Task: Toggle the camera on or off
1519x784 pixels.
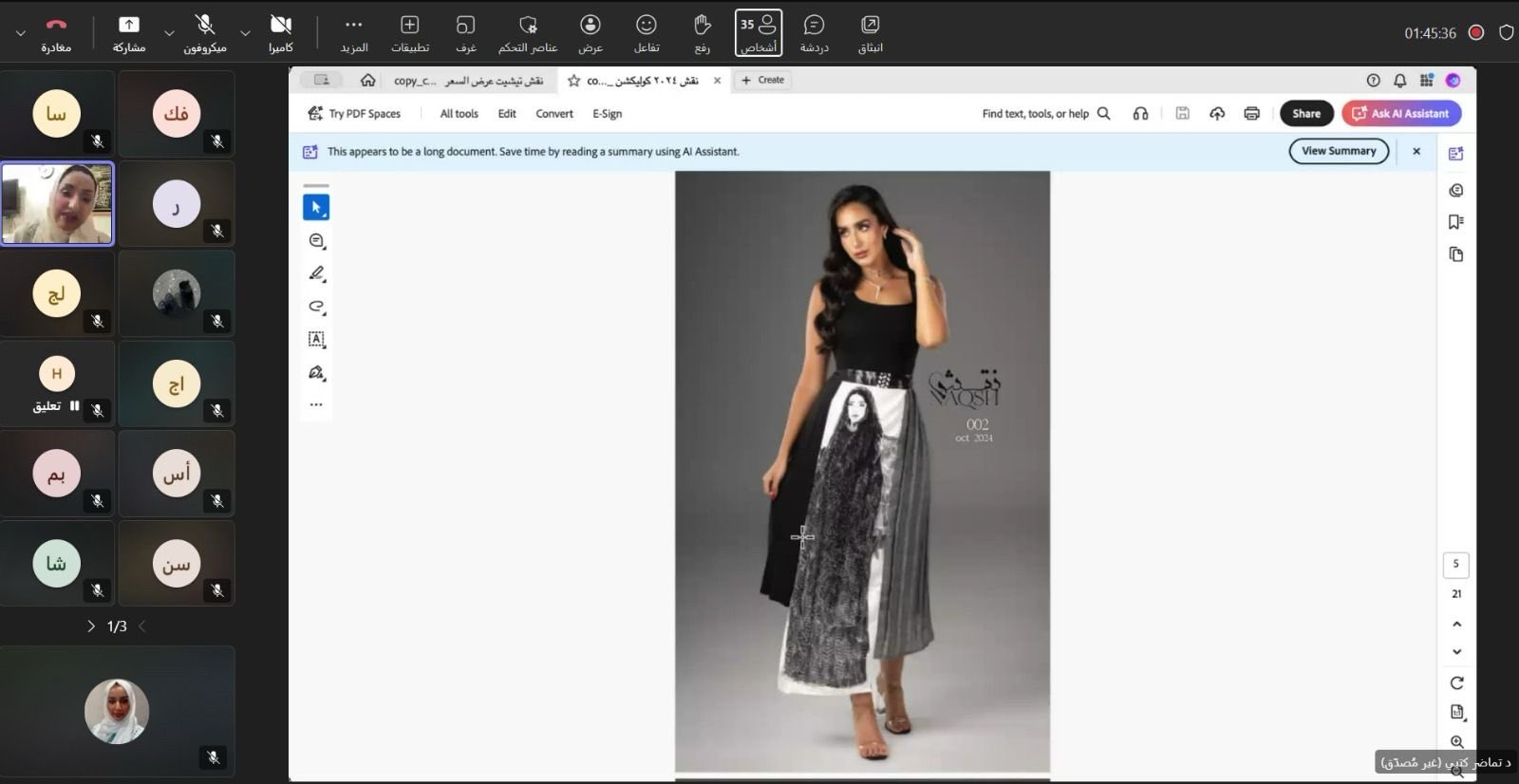Action: [x=280, y=32]
